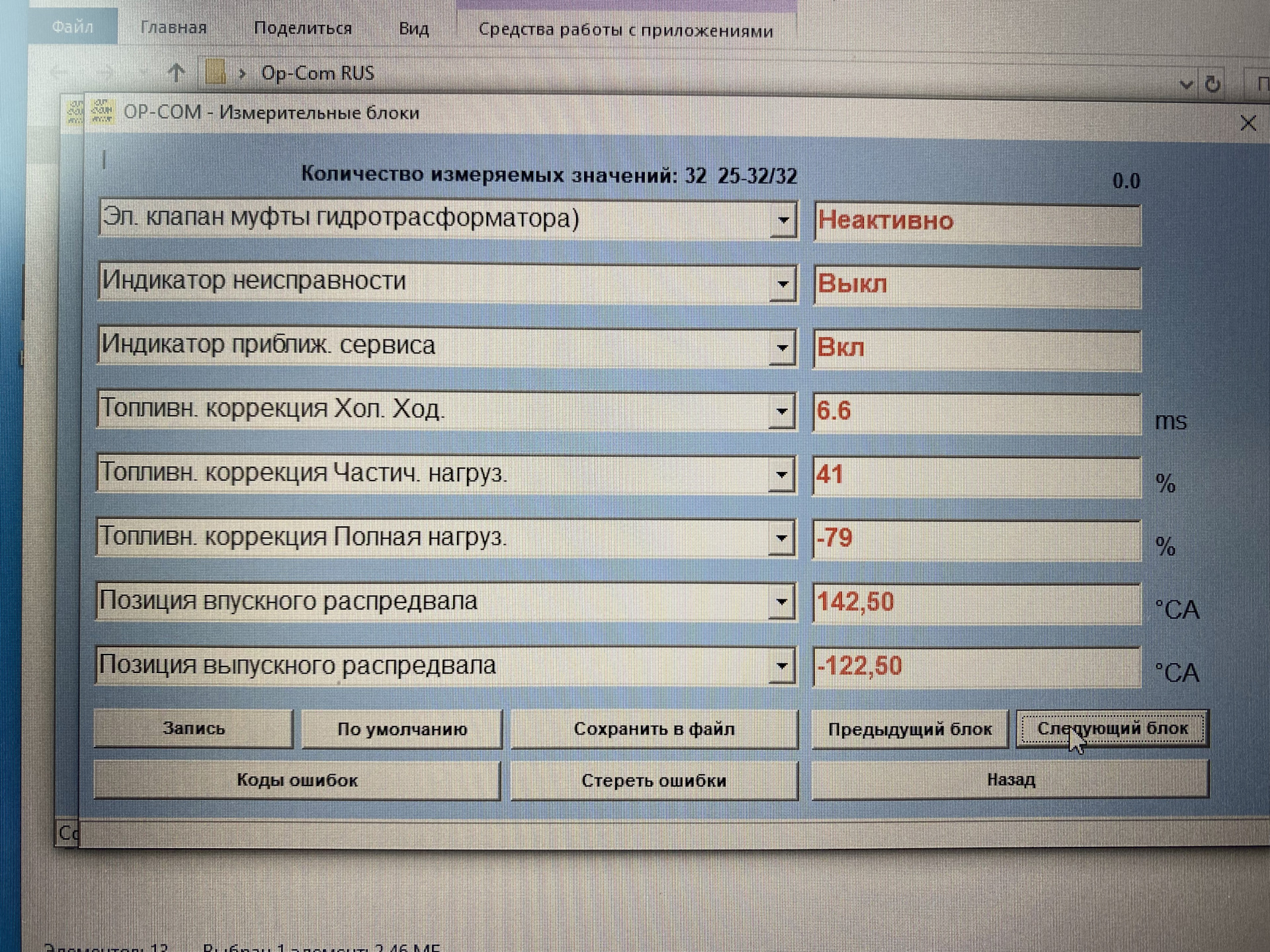Open address bar history dropdown chevron
1270x952 pixels.
[x=1185, y=85]
